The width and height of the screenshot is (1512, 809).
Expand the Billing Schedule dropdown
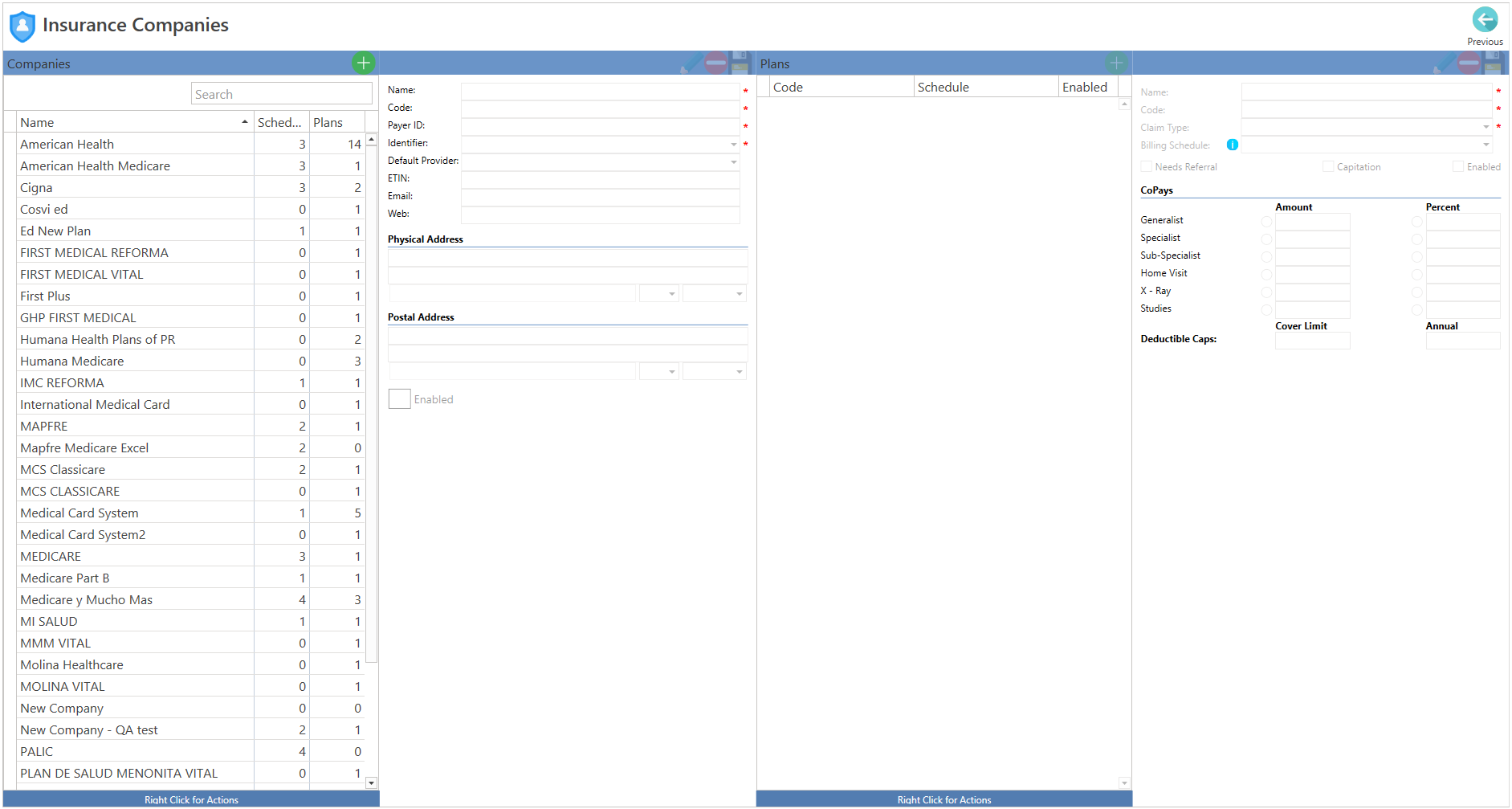pos(1486,145)
